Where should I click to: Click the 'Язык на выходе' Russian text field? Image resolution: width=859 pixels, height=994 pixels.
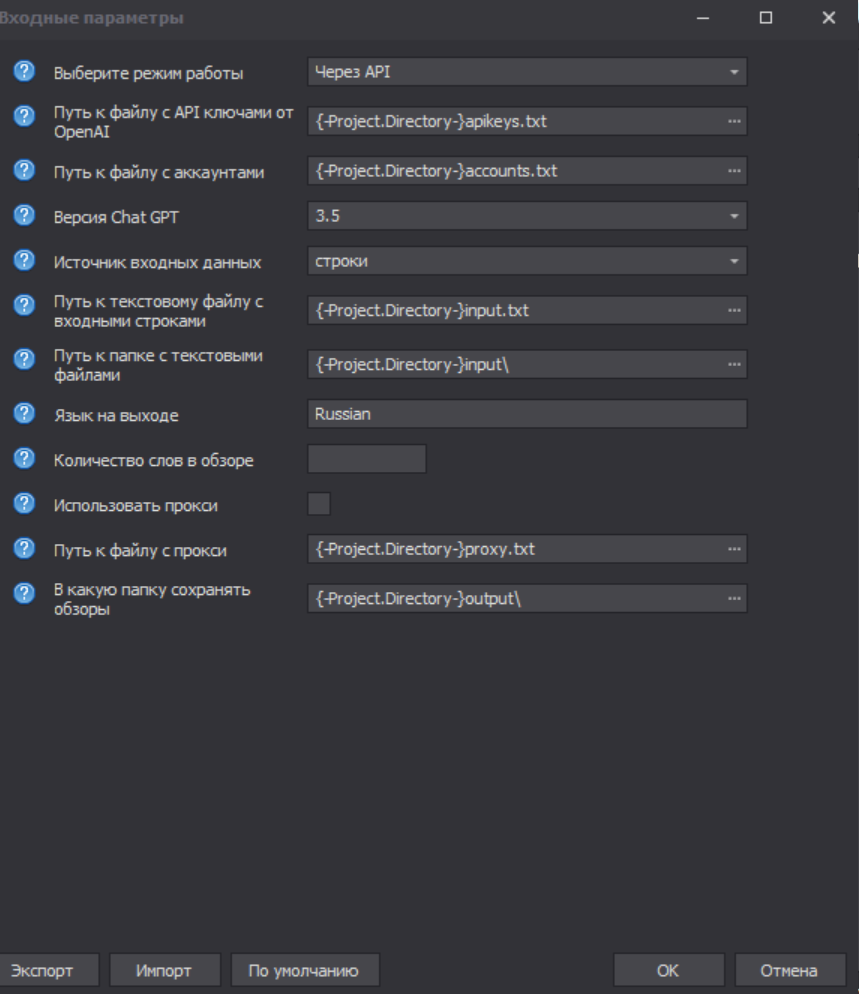tap(527, 414)
